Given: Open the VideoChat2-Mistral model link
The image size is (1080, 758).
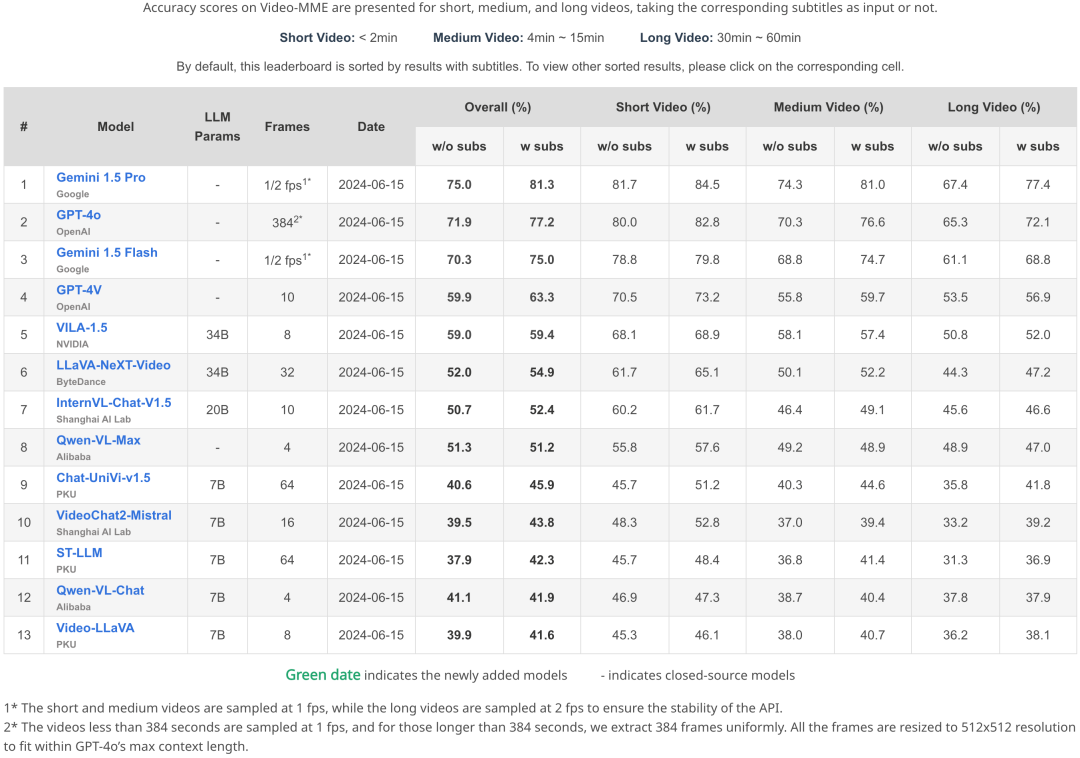Looking at the screenshot, I should [x=114, y=515].
